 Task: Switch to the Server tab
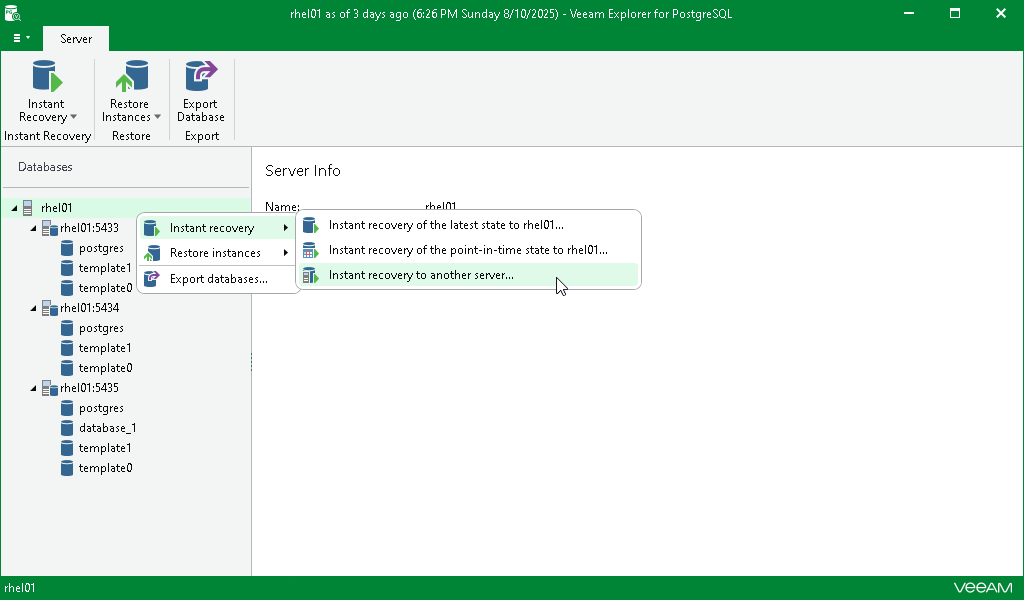point(76,39)
